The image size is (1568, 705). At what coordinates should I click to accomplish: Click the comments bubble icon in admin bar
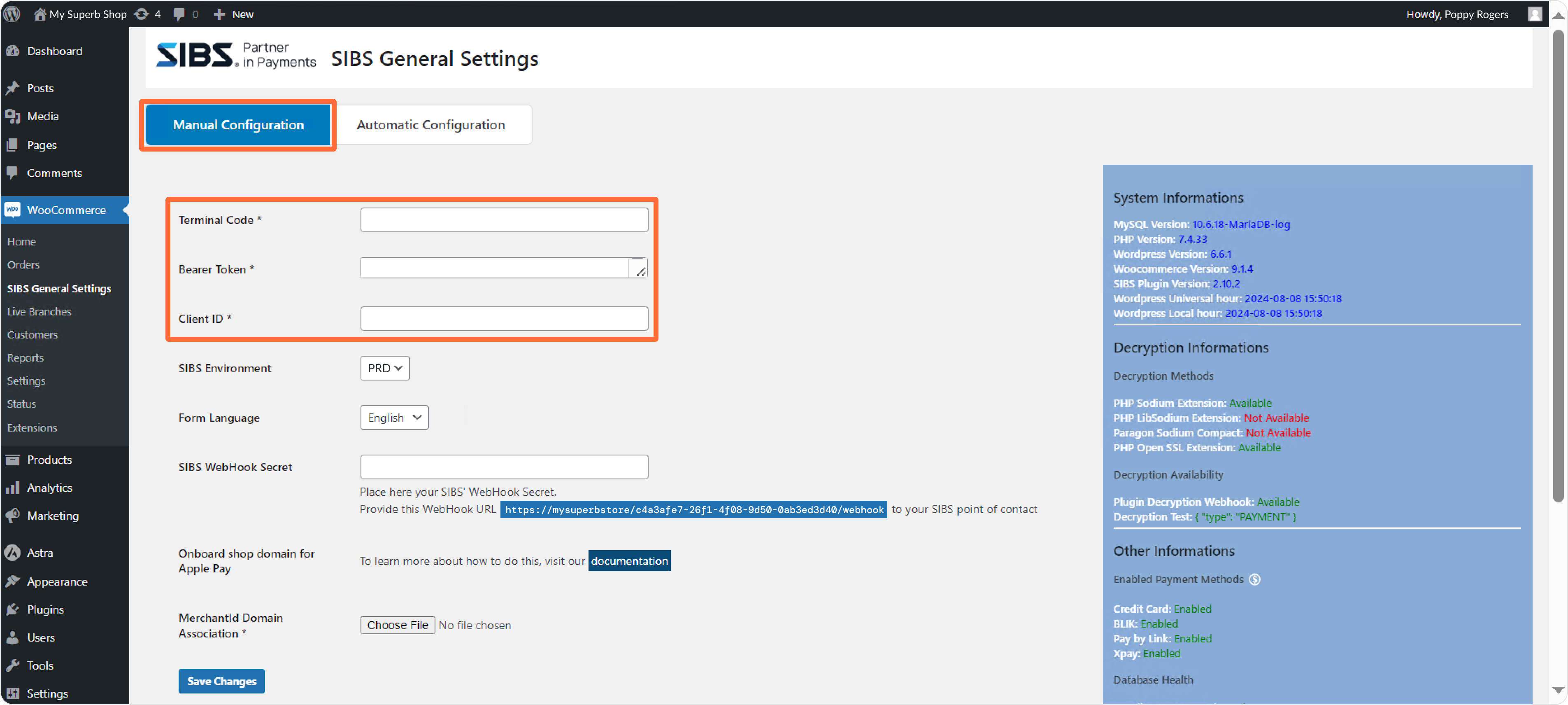tap(179, 14)
